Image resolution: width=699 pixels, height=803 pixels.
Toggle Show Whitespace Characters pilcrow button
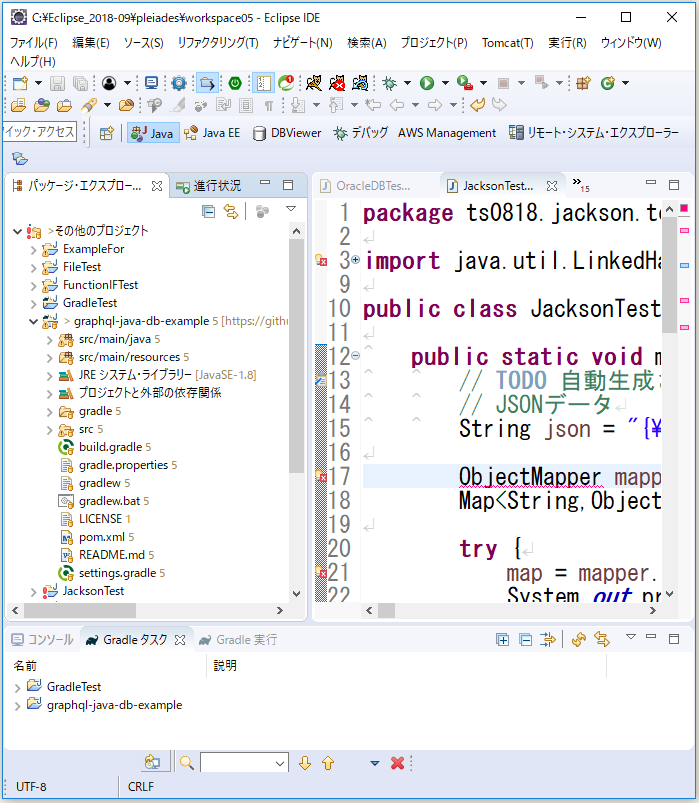(x=269, y=105)
